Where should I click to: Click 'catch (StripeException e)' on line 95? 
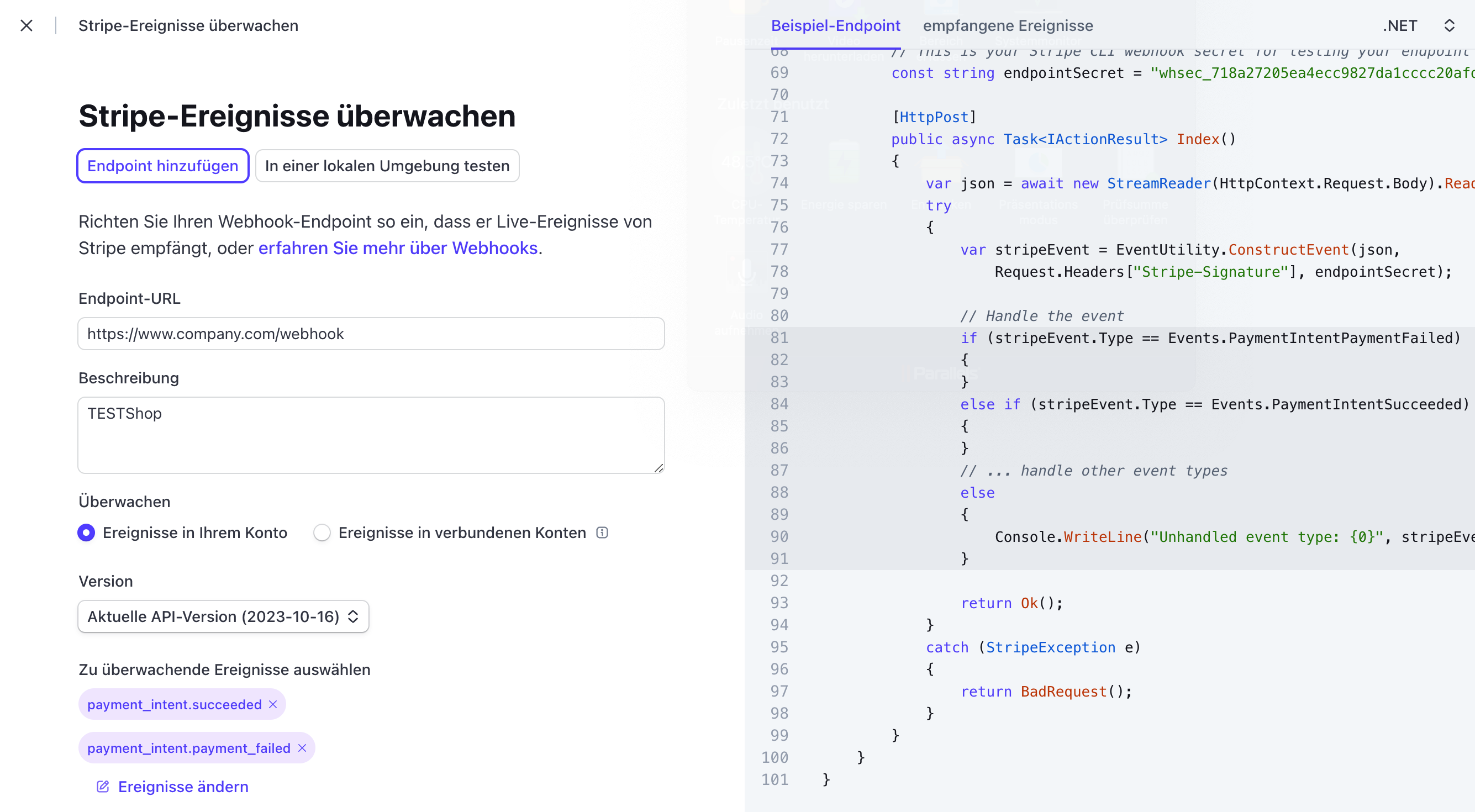1034,647
